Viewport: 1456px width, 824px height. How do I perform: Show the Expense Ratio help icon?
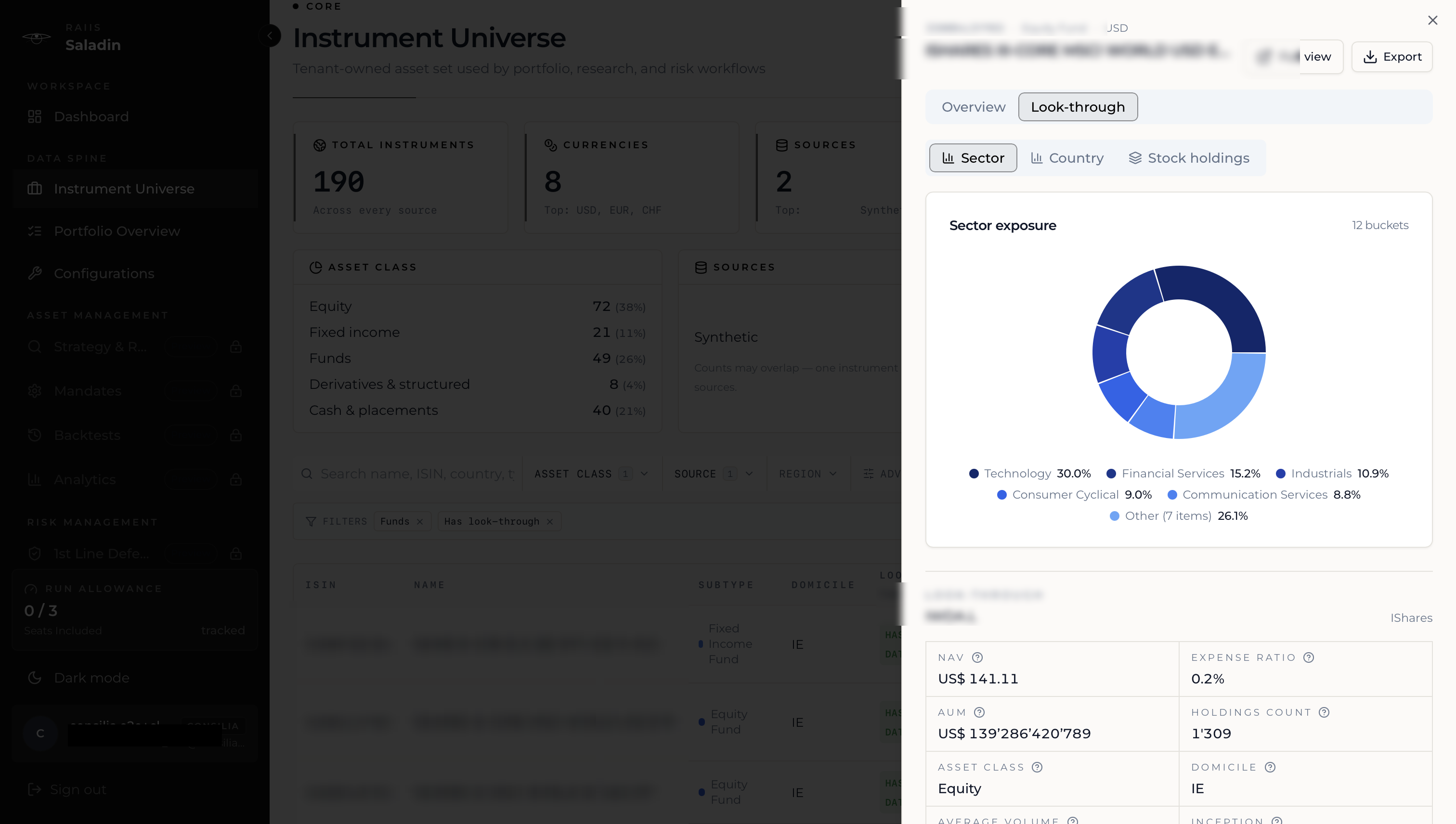1308,657
